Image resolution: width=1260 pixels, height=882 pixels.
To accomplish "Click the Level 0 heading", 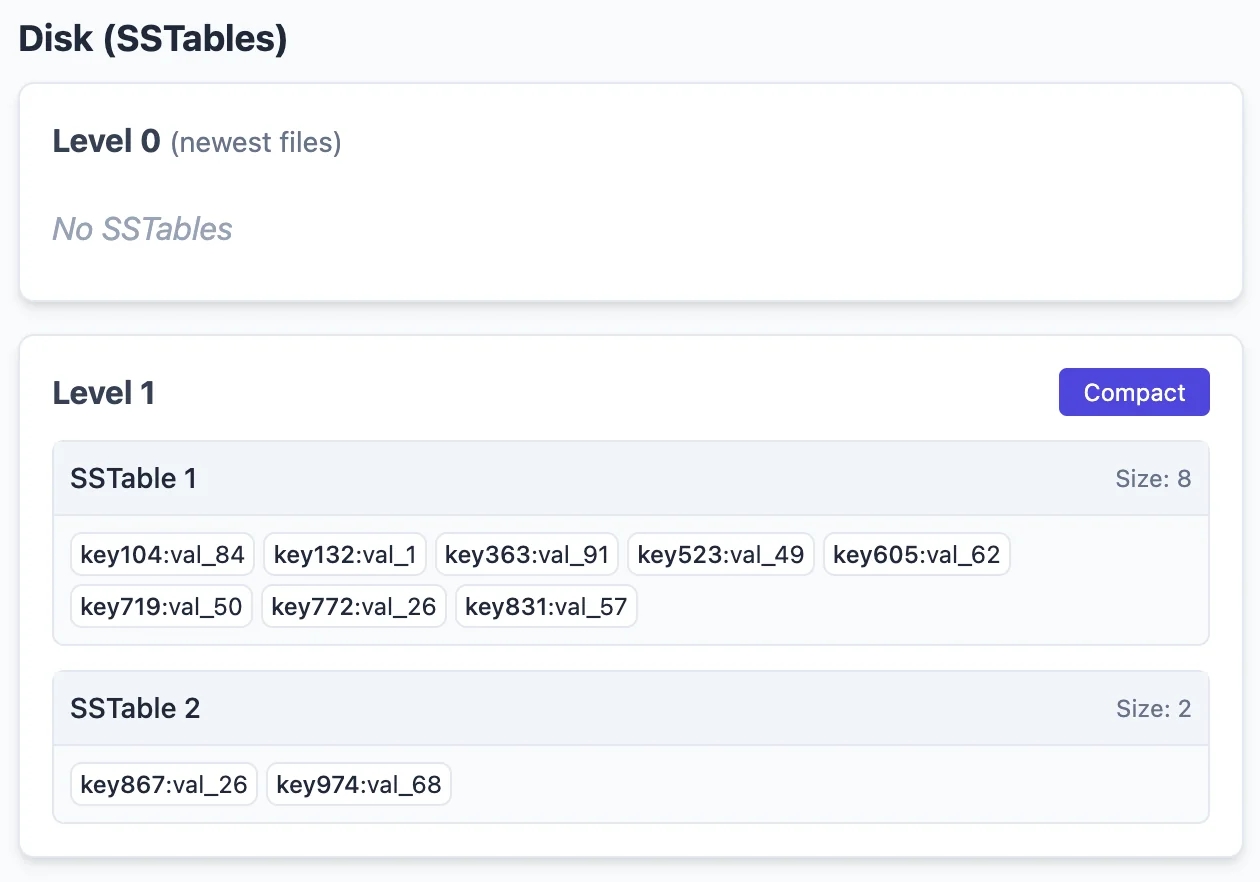I will coord(106,142).
